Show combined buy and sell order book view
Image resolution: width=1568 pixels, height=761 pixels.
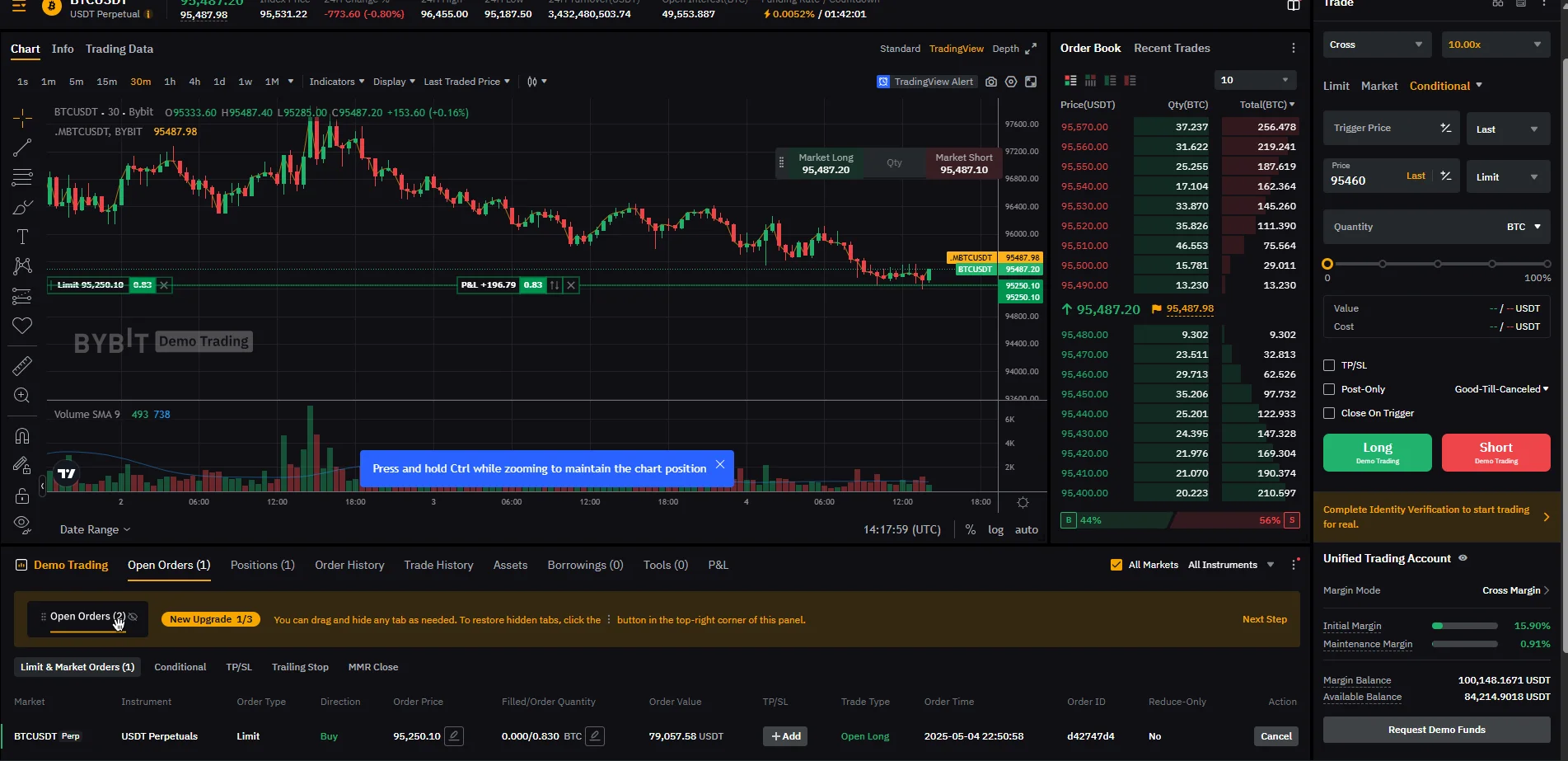(1070, 80)
